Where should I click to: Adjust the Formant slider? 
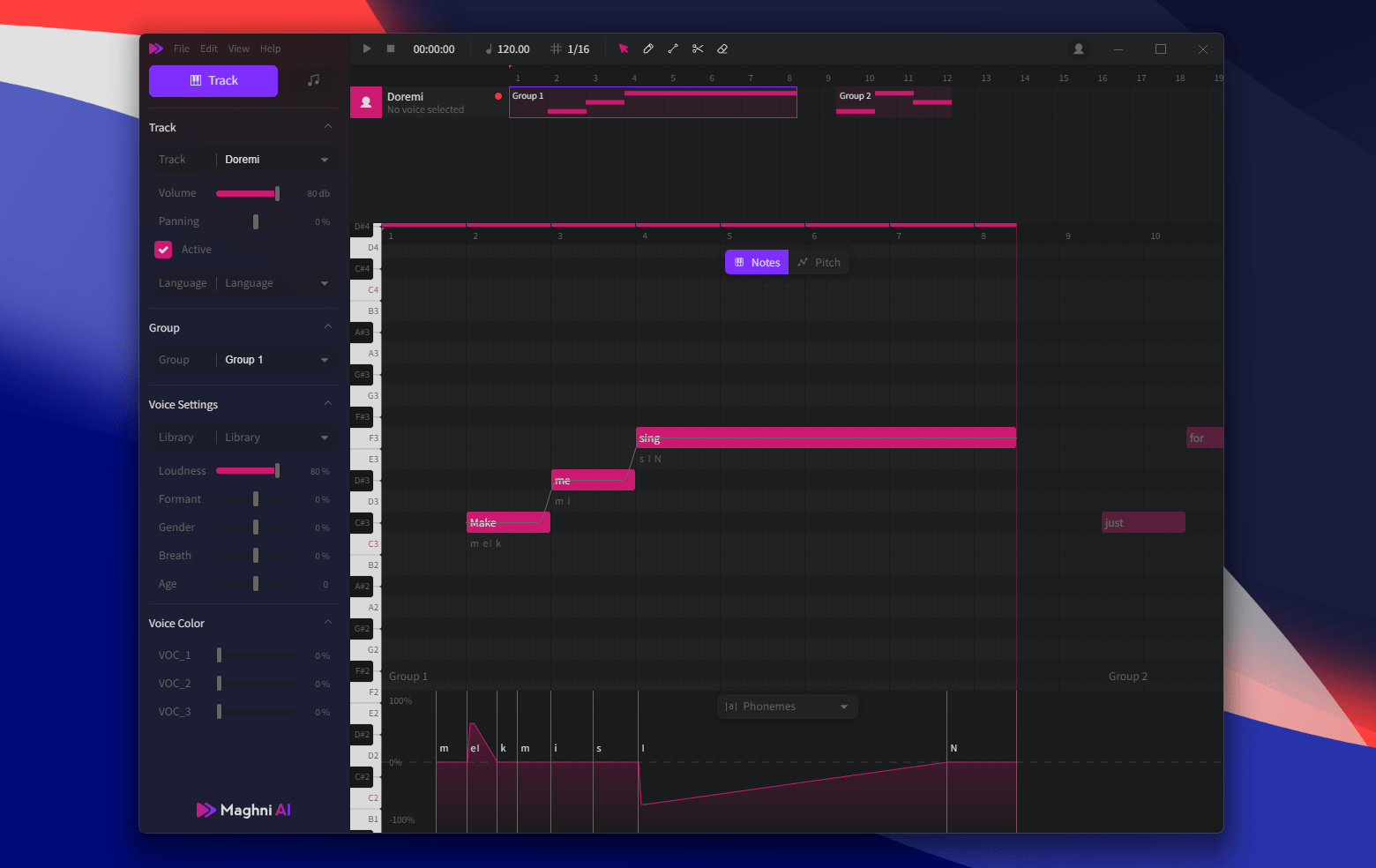(256, 499)
